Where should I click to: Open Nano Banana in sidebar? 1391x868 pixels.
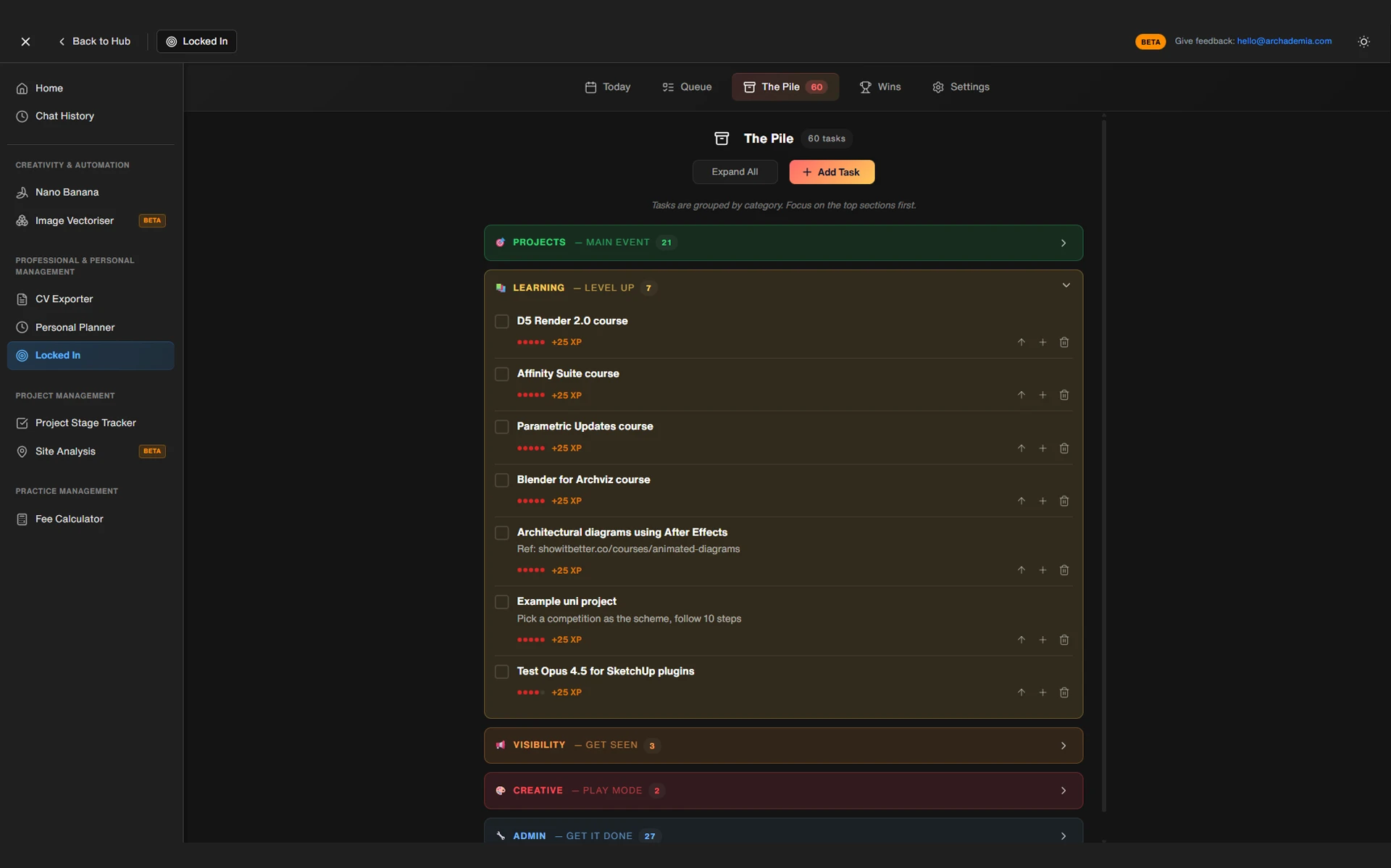(67, 192)
